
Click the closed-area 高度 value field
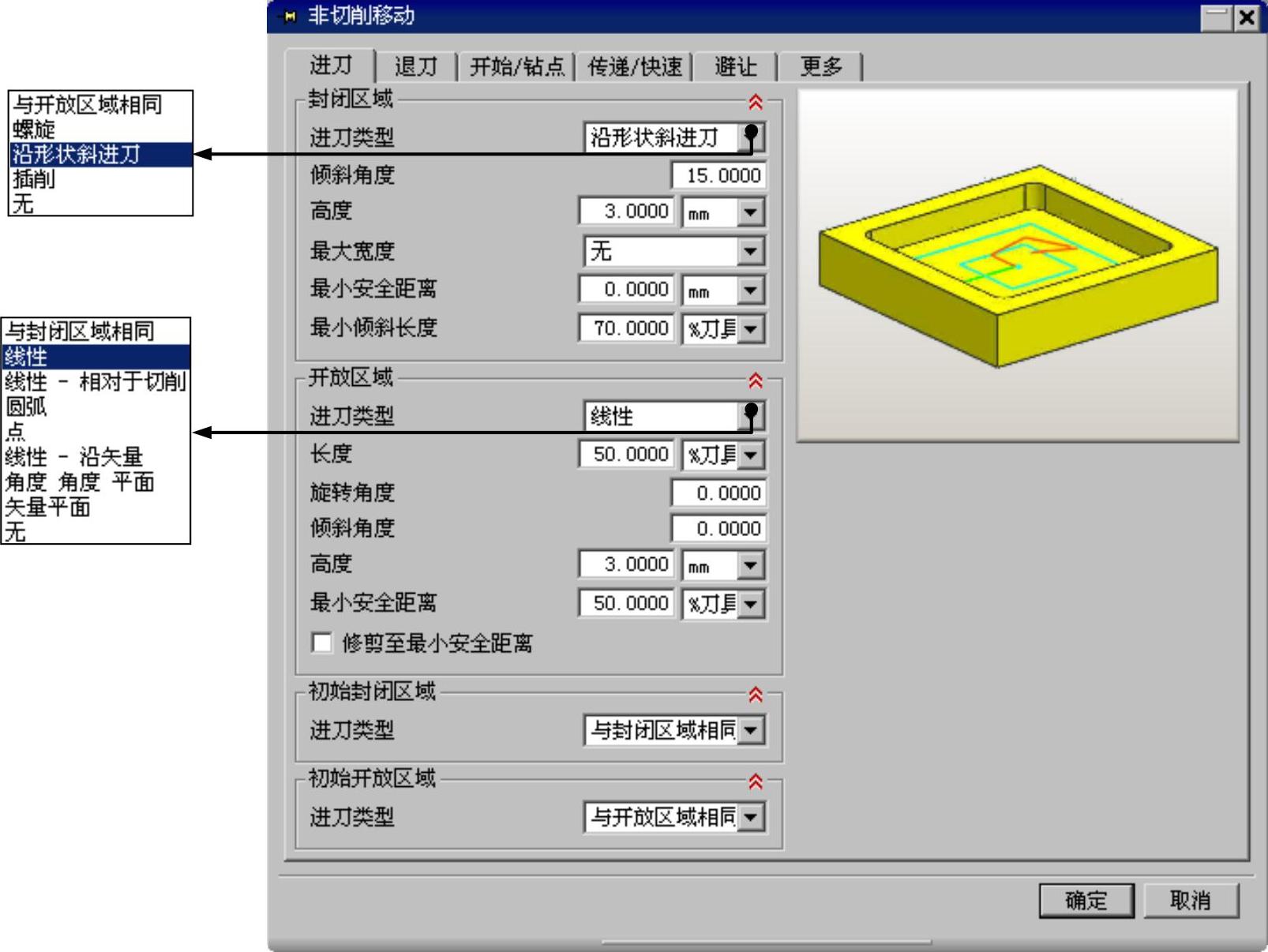pos(627,212)
